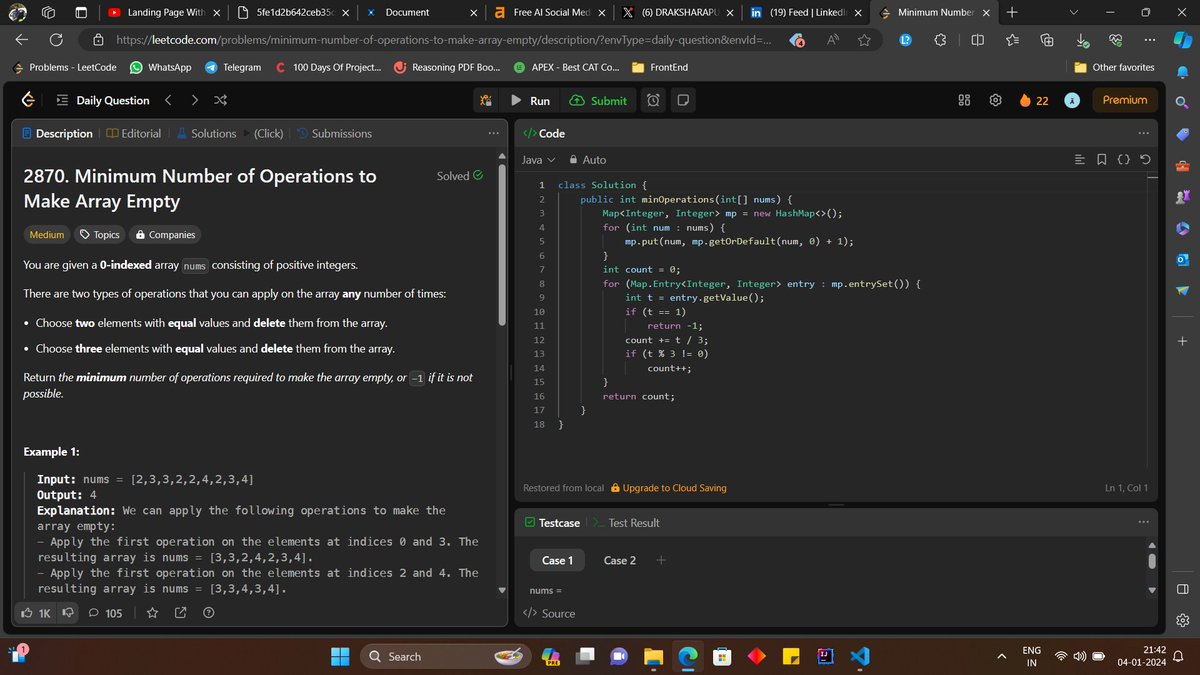Switch to the Editorial tab
This screenshot has width=1200, height=675.
pyautogui.click(x=133, y=133)
